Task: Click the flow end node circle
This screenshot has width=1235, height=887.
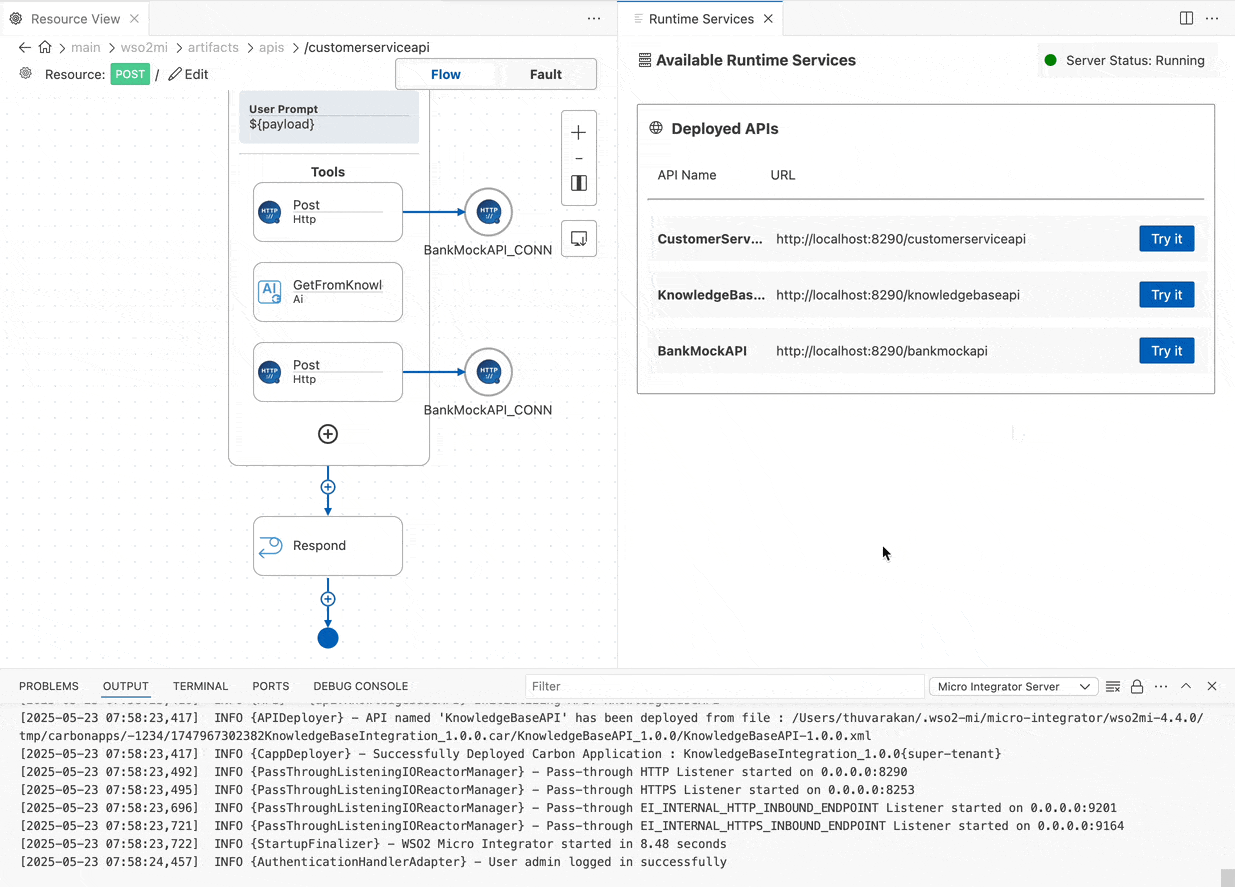Action: click(328, 638)
